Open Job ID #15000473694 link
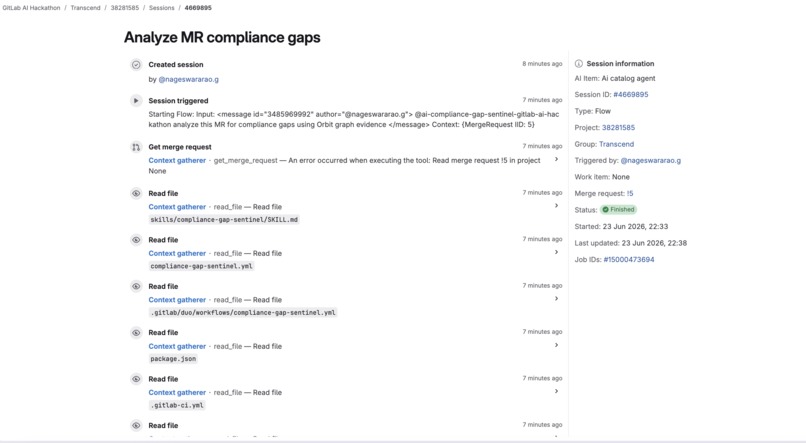806x443 pixels. (x=629, y=260)
